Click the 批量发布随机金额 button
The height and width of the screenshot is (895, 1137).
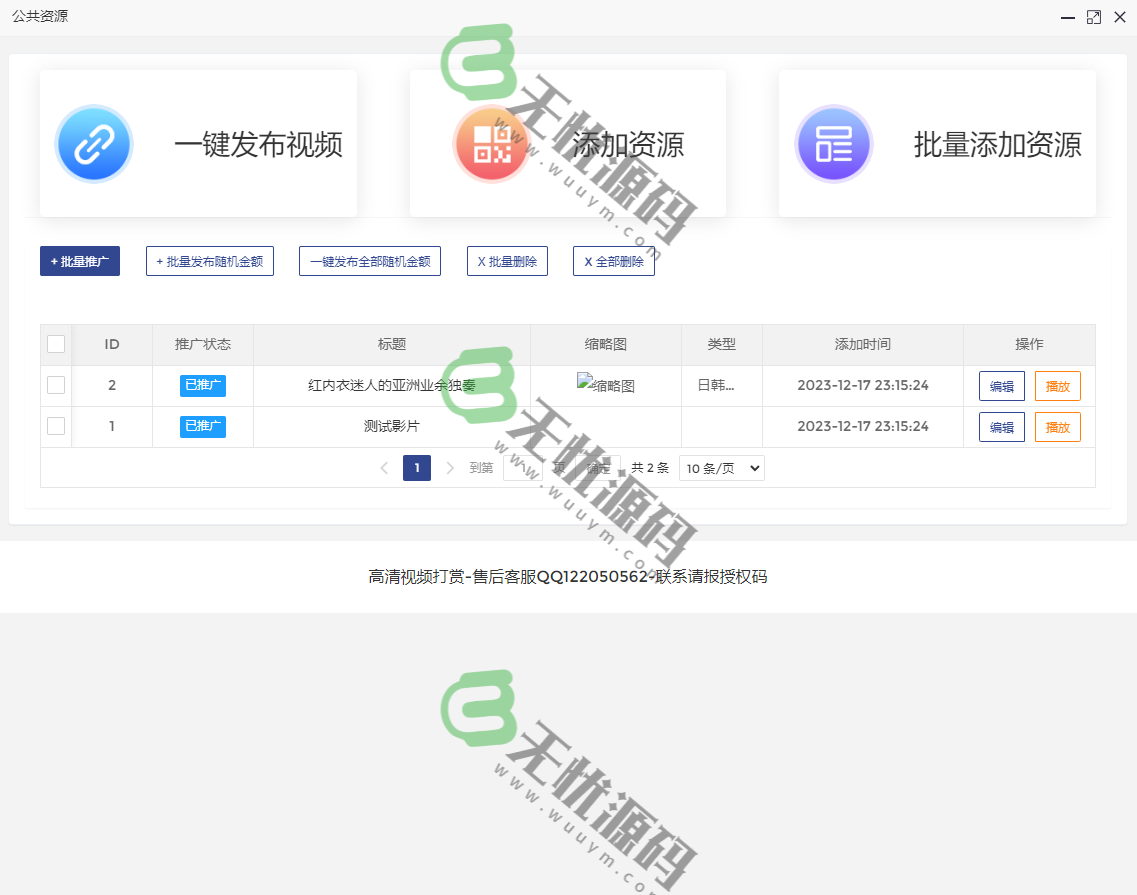[209, 260]
